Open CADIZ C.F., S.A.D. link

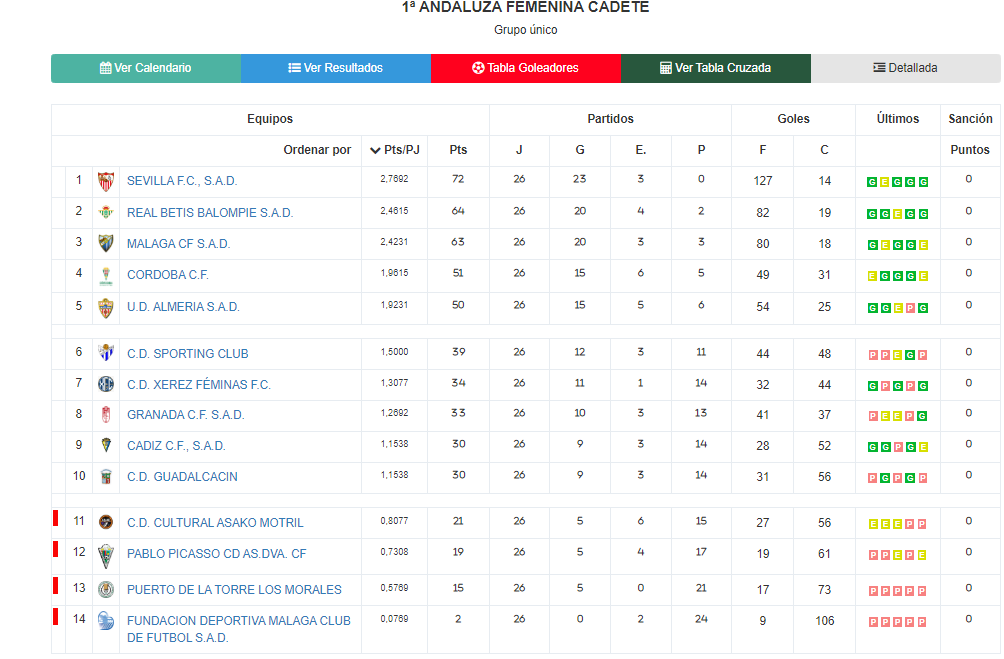[176, 446]
